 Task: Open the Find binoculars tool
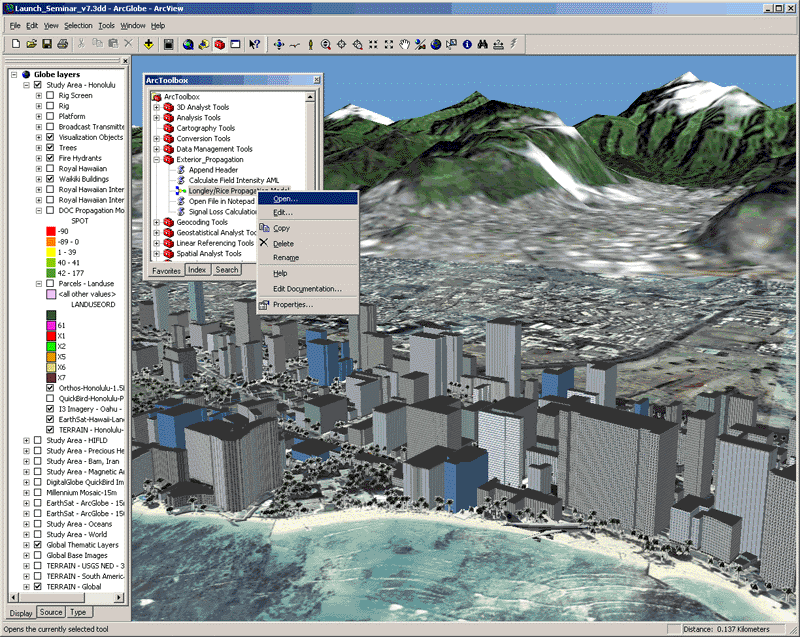(x=483, y=44)
